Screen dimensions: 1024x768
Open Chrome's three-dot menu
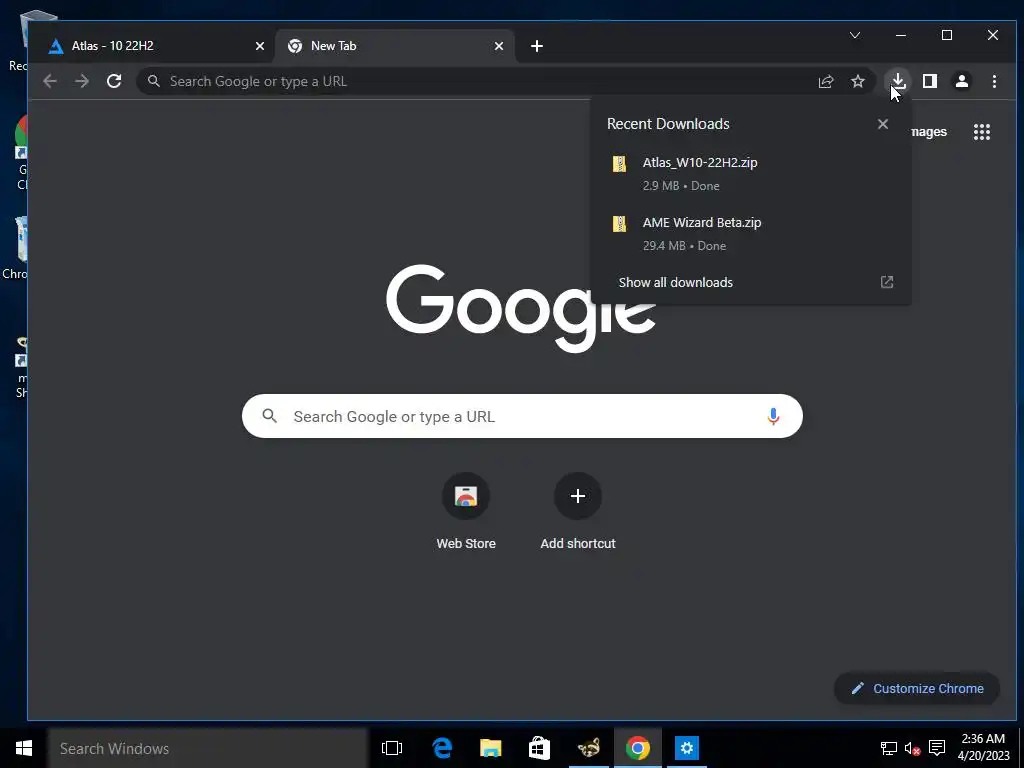tap(994, 81)
